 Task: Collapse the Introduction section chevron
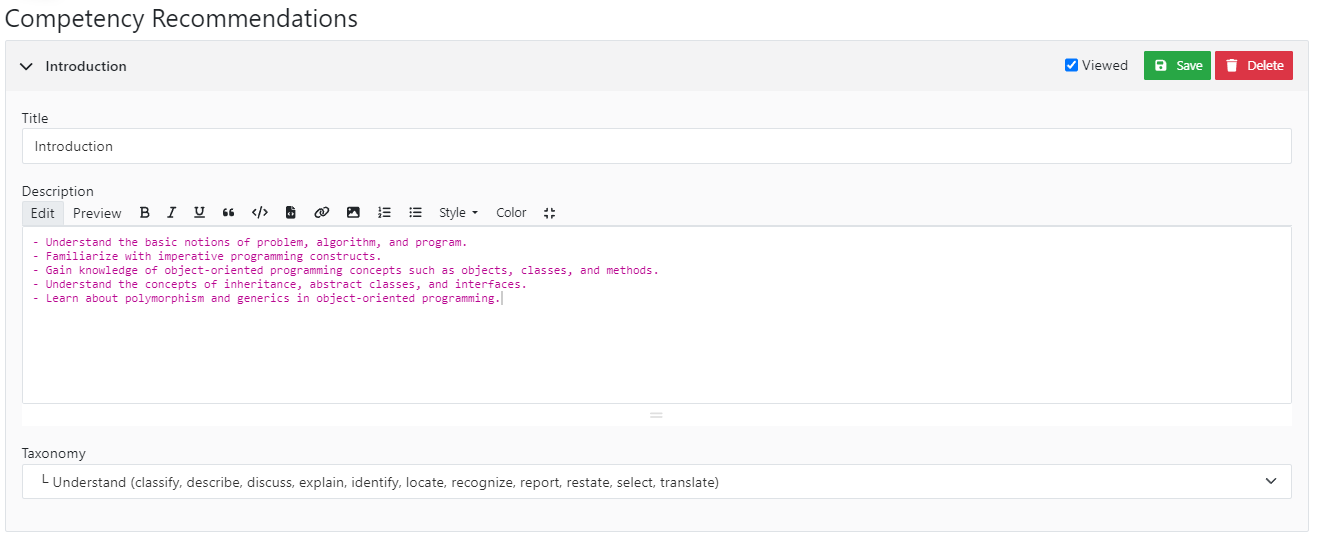27,66
